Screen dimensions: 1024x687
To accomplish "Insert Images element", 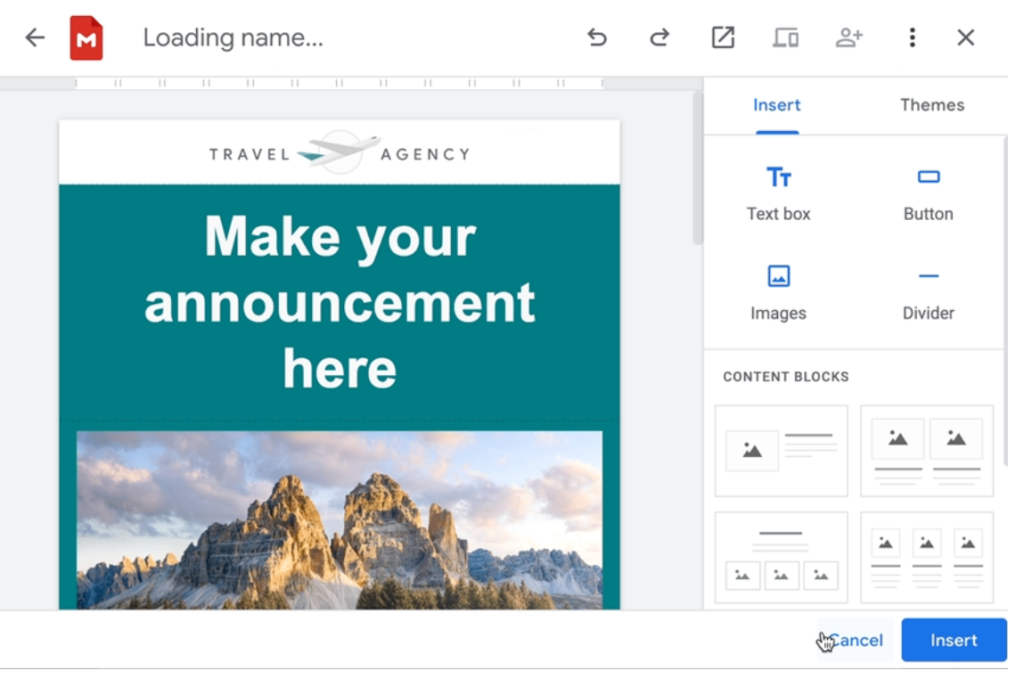I will 778,292.
